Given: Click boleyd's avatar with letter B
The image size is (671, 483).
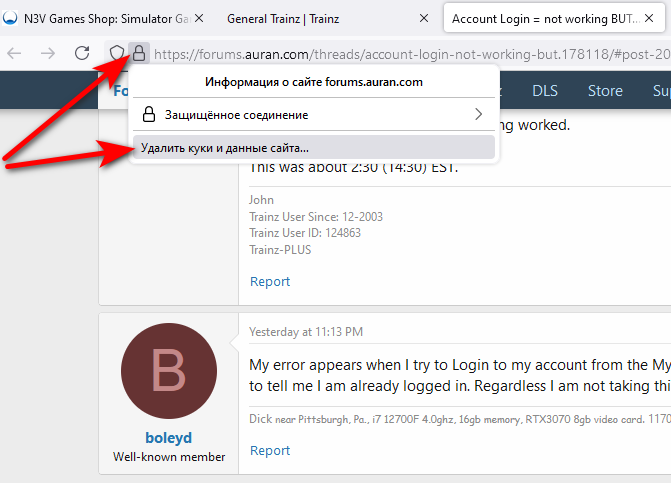Looking at the screenshot, I should [x=169, y=371].
